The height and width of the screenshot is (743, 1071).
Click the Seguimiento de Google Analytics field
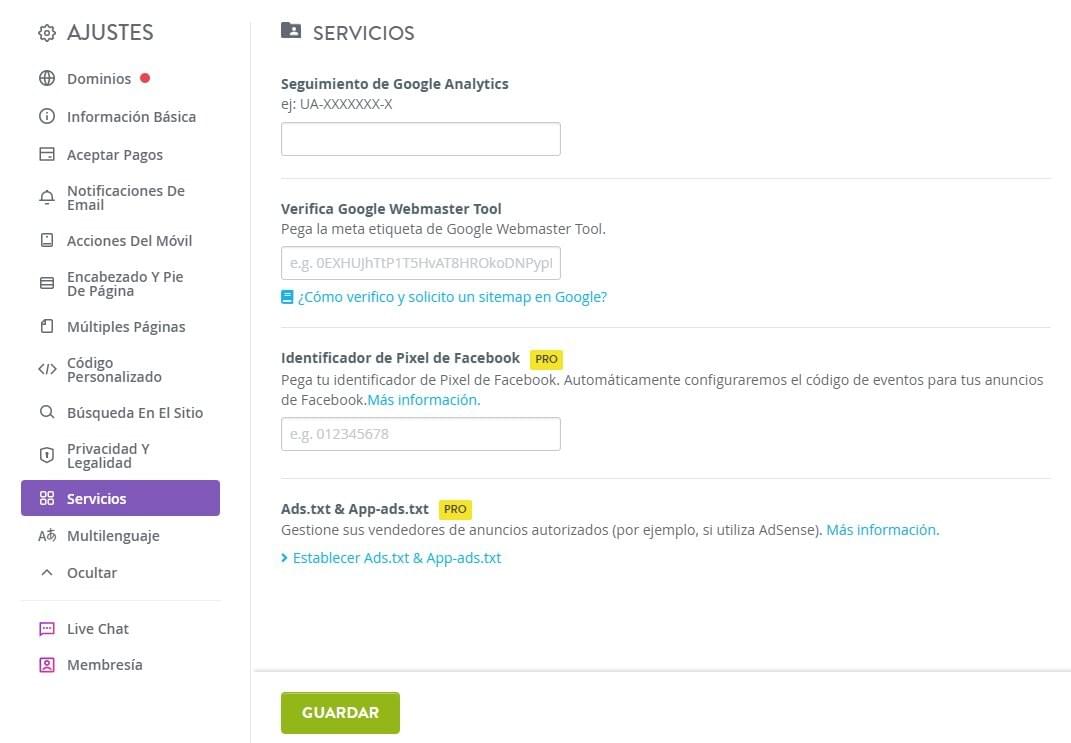coord(420,138)
